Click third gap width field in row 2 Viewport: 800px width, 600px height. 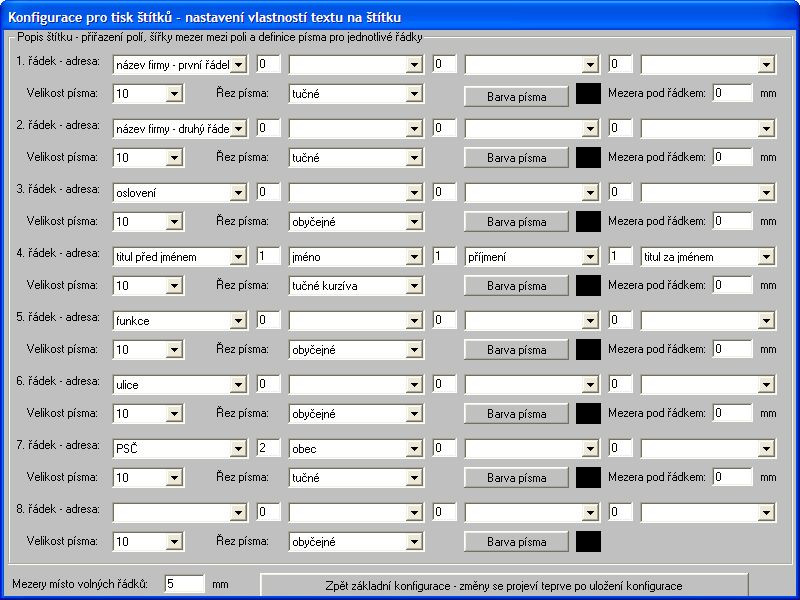[620, 128]
